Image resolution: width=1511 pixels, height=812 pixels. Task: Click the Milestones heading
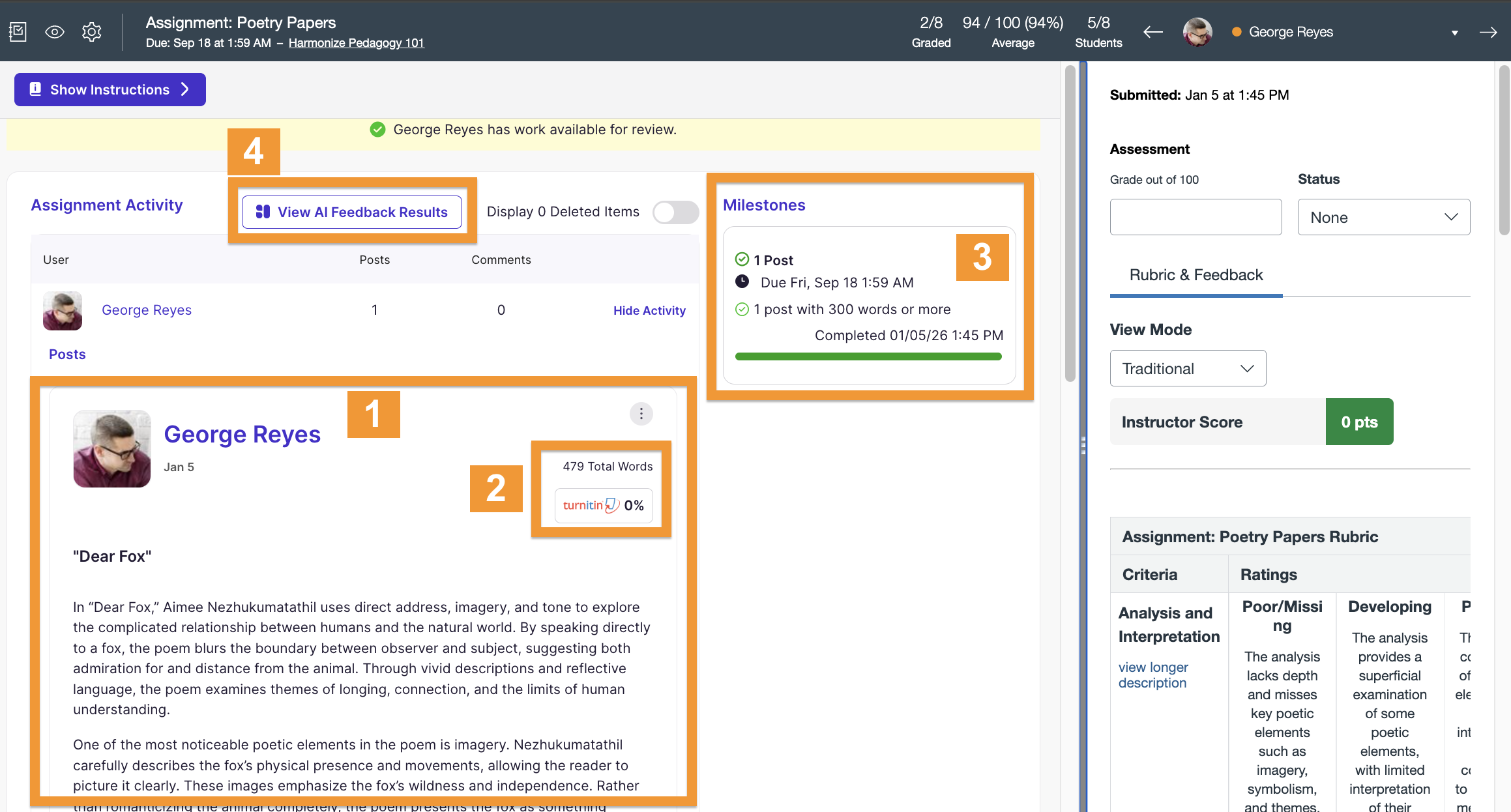click(x=764, y=205)
